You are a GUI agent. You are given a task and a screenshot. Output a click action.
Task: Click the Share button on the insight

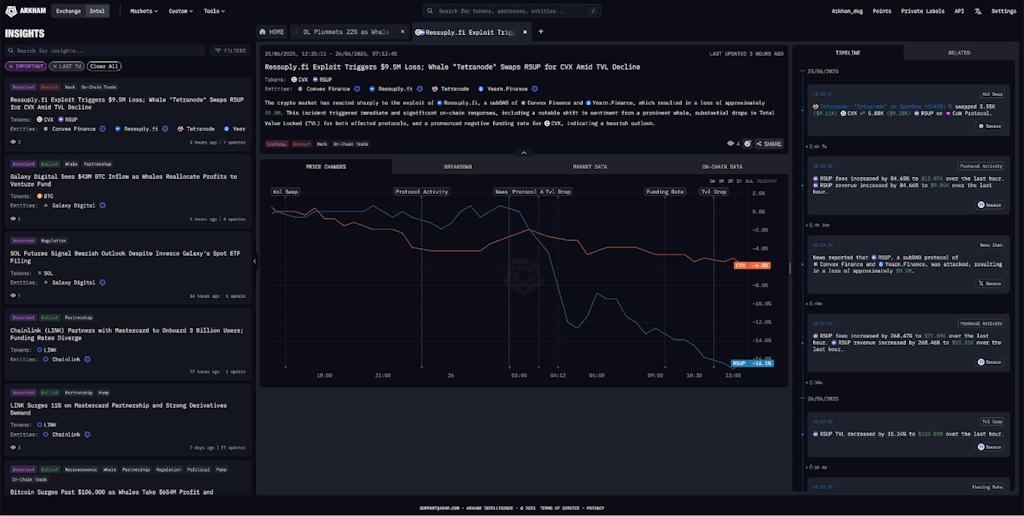tap(769, 144)
